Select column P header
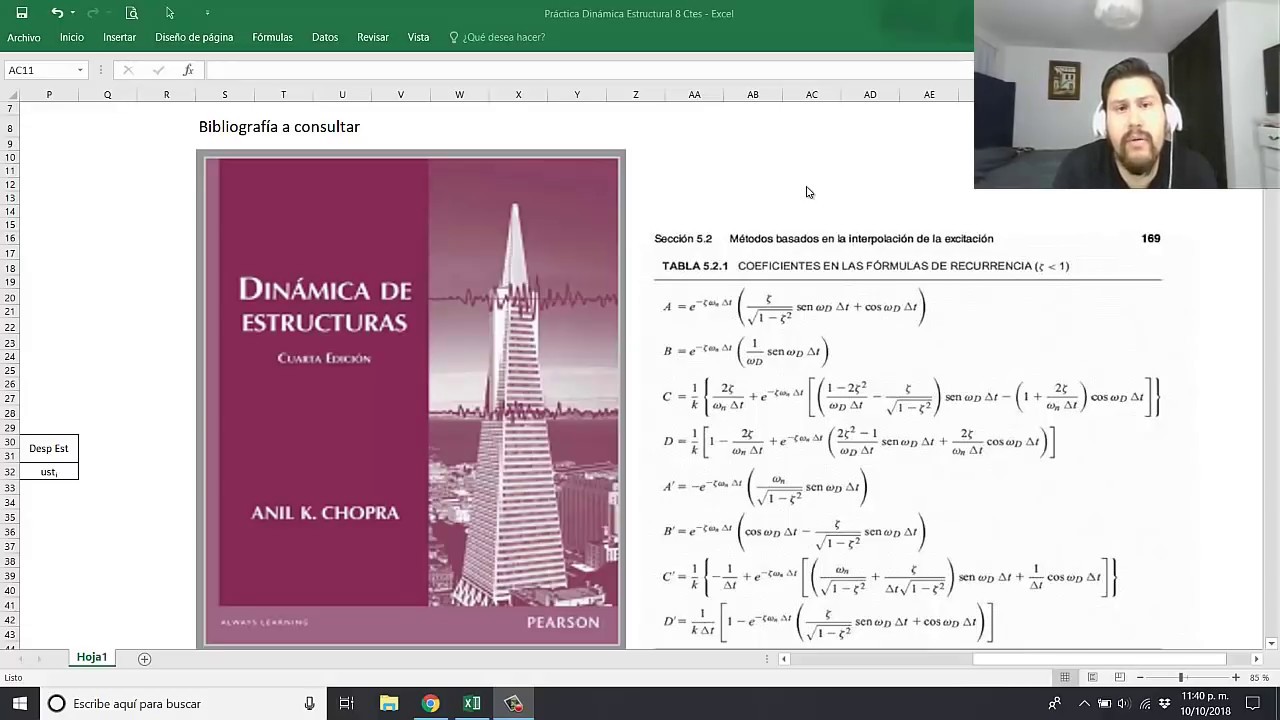1280x720 pixels. click(x=49, y=94)
